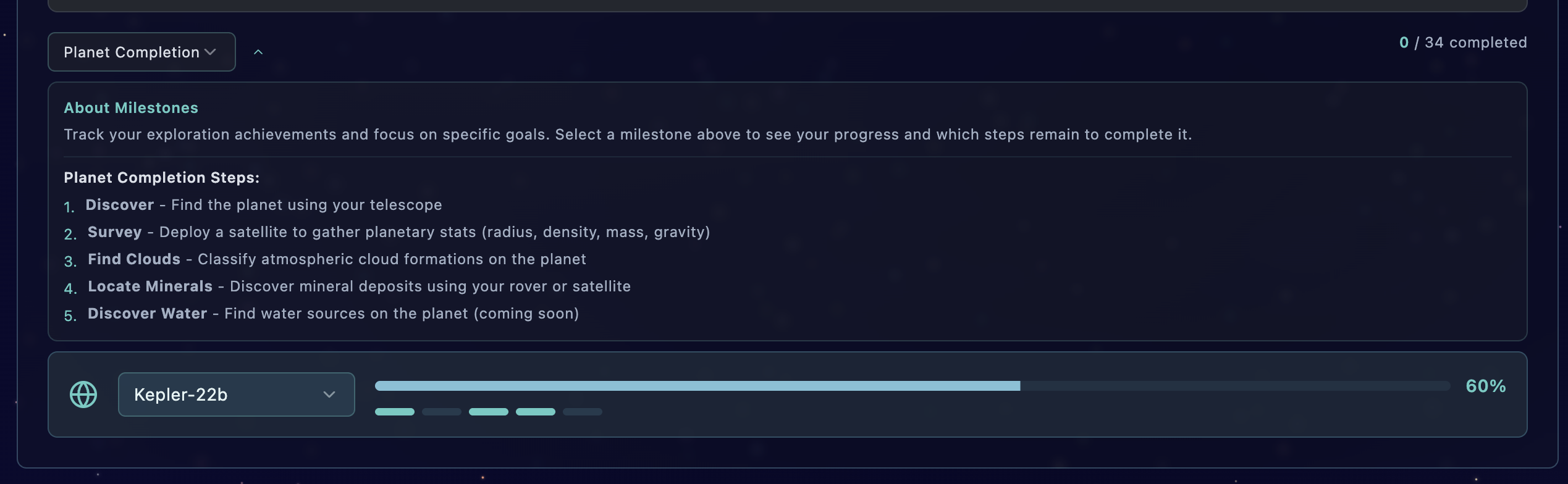Screen dimensions: 1568x484
Task: Click the "0 / 34 completed" counter
Action: pyautogui.click(x=1462, y=43)
